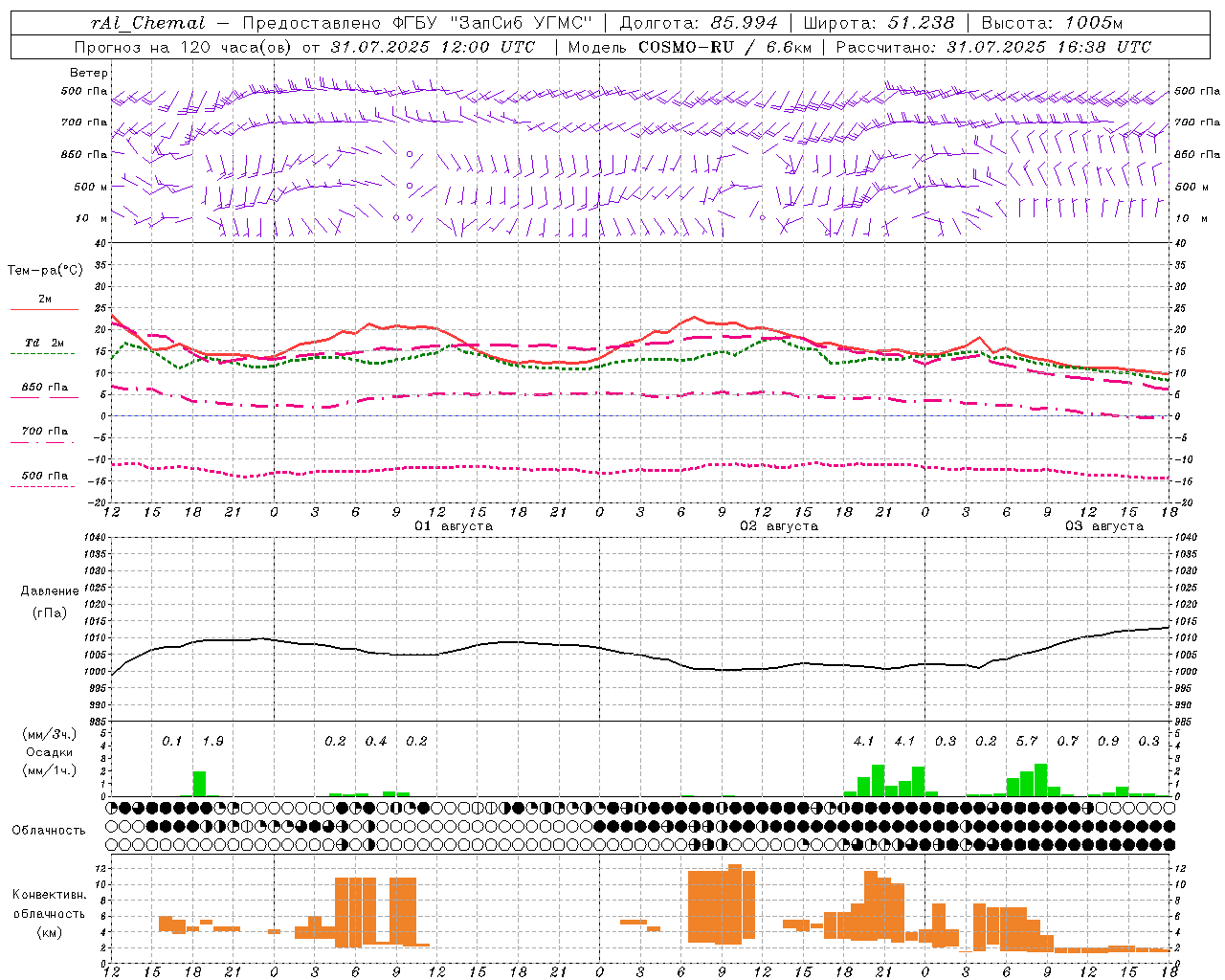The image size is (1225, 980).
Task: Click the 3-hour precipitation value '1.9'
Action: coord(212,742)
